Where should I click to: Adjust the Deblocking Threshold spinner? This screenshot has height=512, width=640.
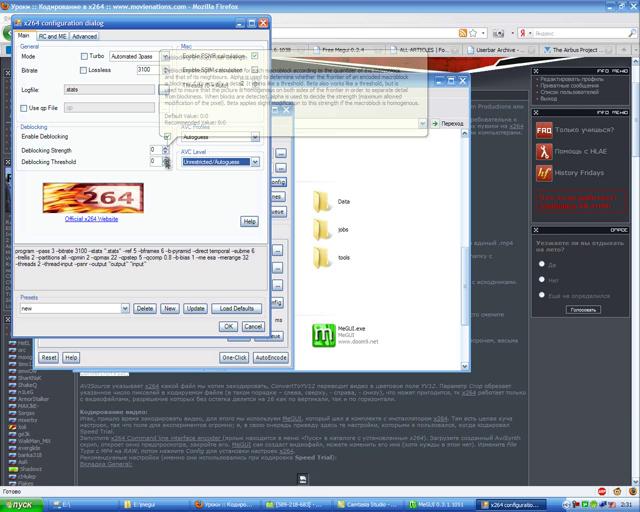(165, 162)
